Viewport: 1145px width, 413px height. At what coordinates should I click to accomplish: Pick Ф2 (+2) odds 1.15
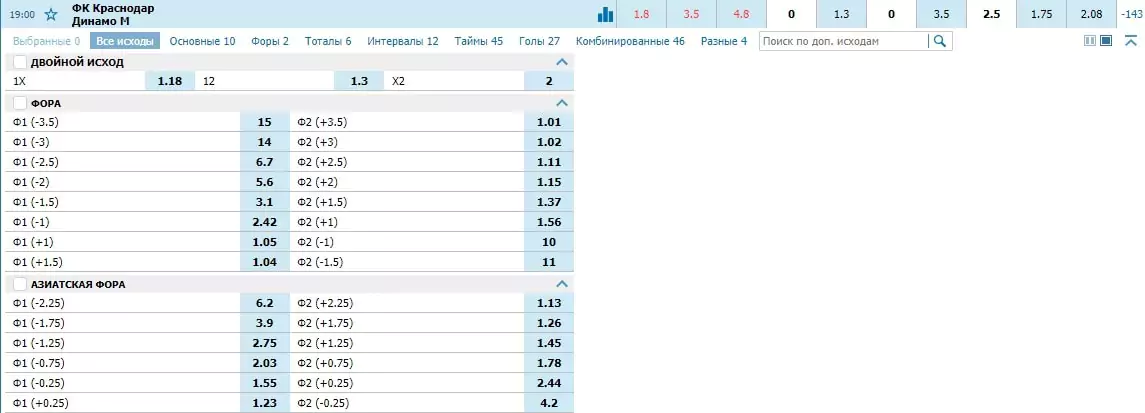(549, 182)
